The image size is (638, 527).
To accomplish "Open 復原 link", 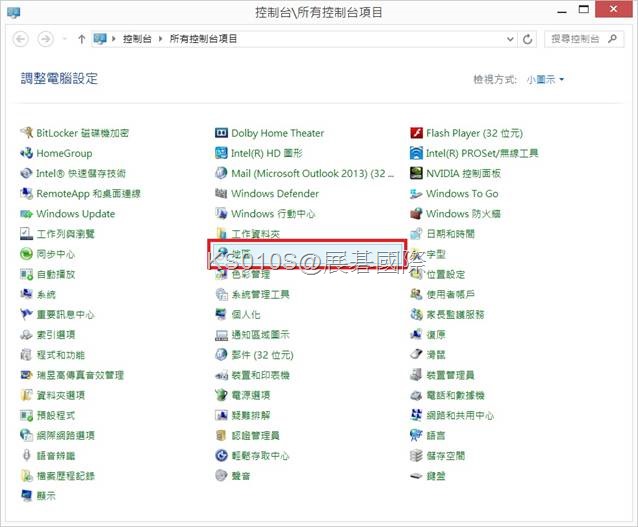I will point(436,335).
